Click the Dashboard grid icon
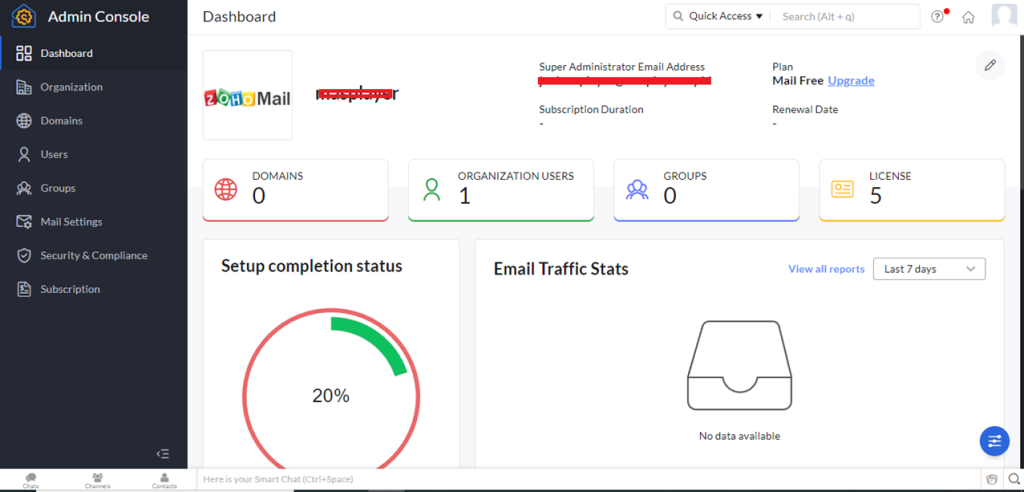The image size is (1024, 492). (24, 54)
